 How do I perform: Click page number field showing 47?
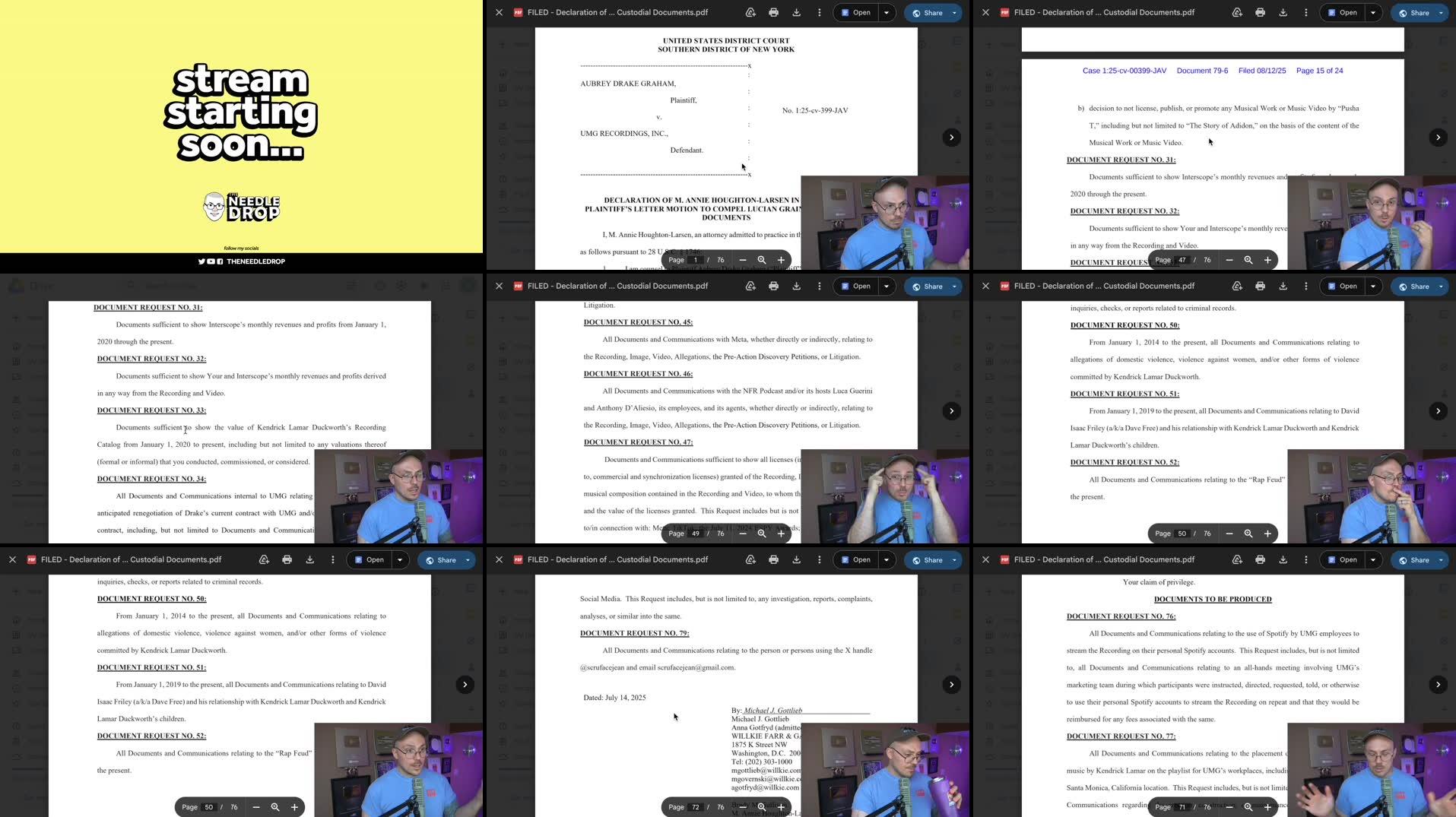[1182, 260]
